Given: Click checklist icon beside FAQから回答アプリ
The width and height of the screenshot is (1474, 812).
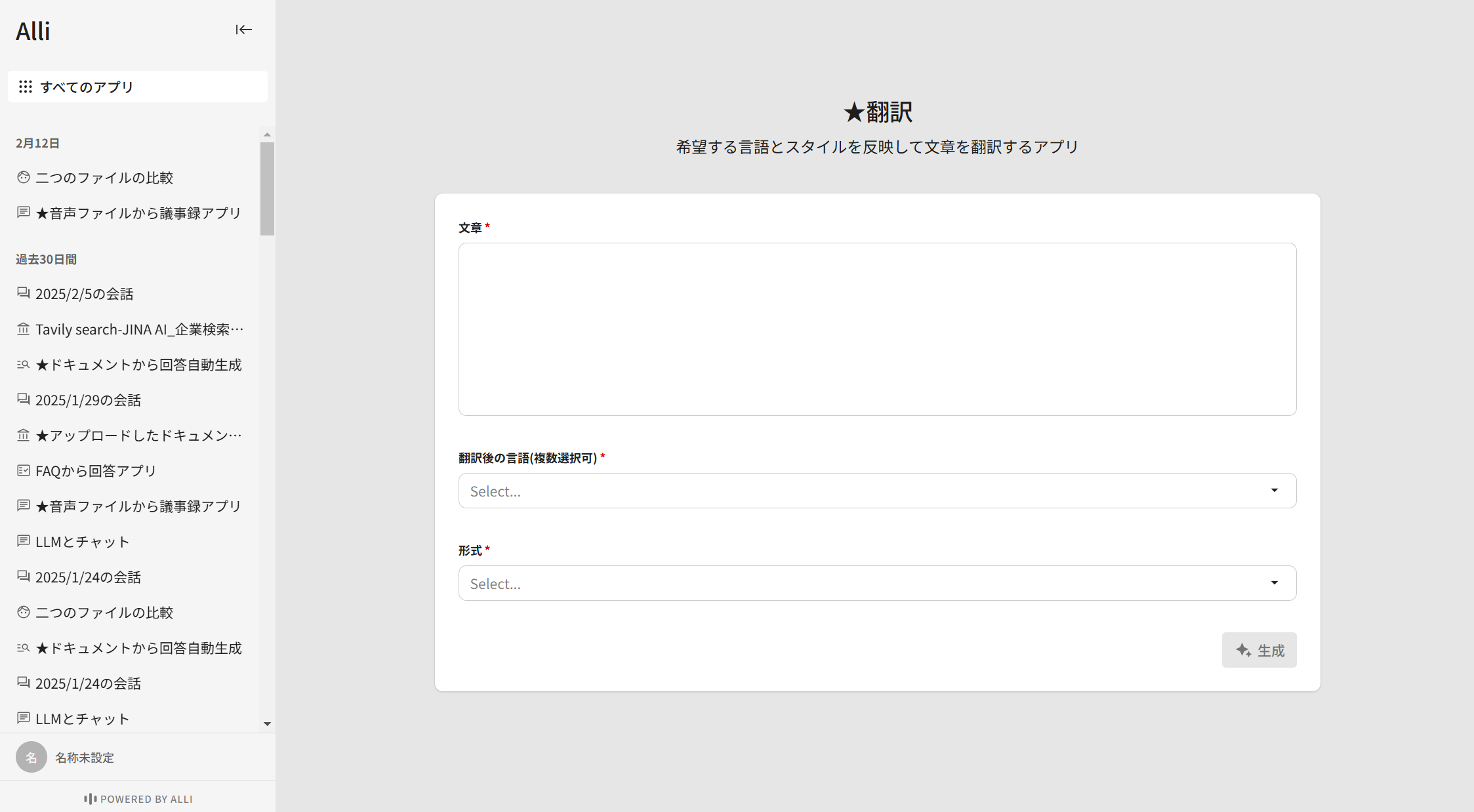Looking at the screenshot, I should (24, 470).
